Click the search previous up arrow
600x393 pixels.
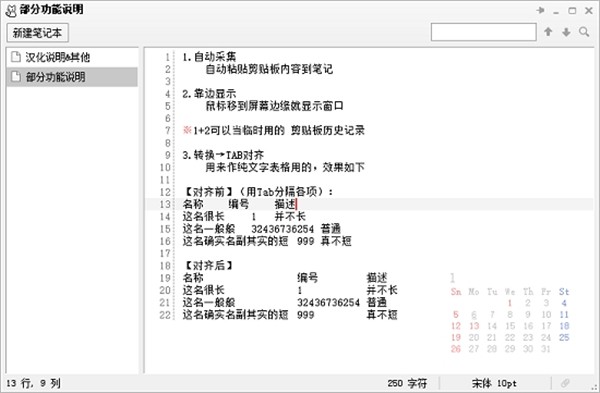click(x=548, y=32)
